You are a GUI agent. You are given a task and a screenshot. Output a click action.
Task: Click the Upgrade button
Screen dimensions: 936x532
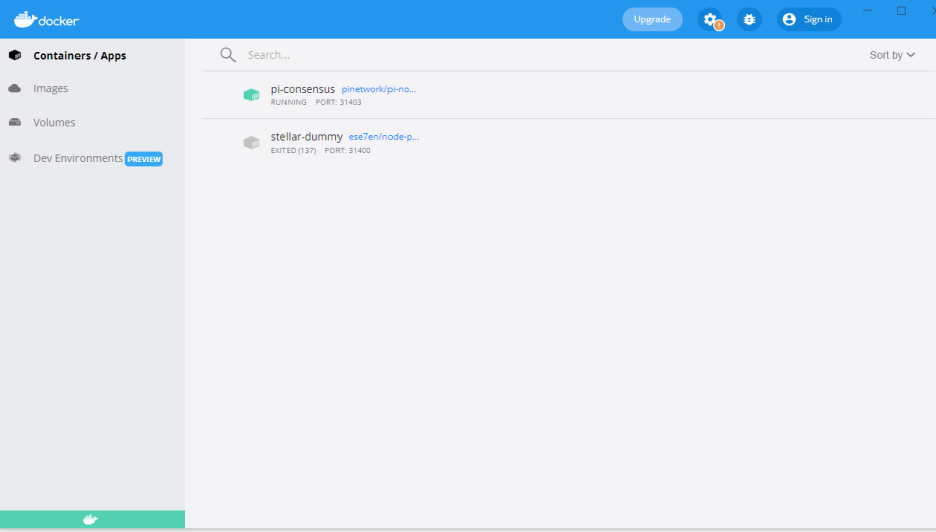pos(652,19)
